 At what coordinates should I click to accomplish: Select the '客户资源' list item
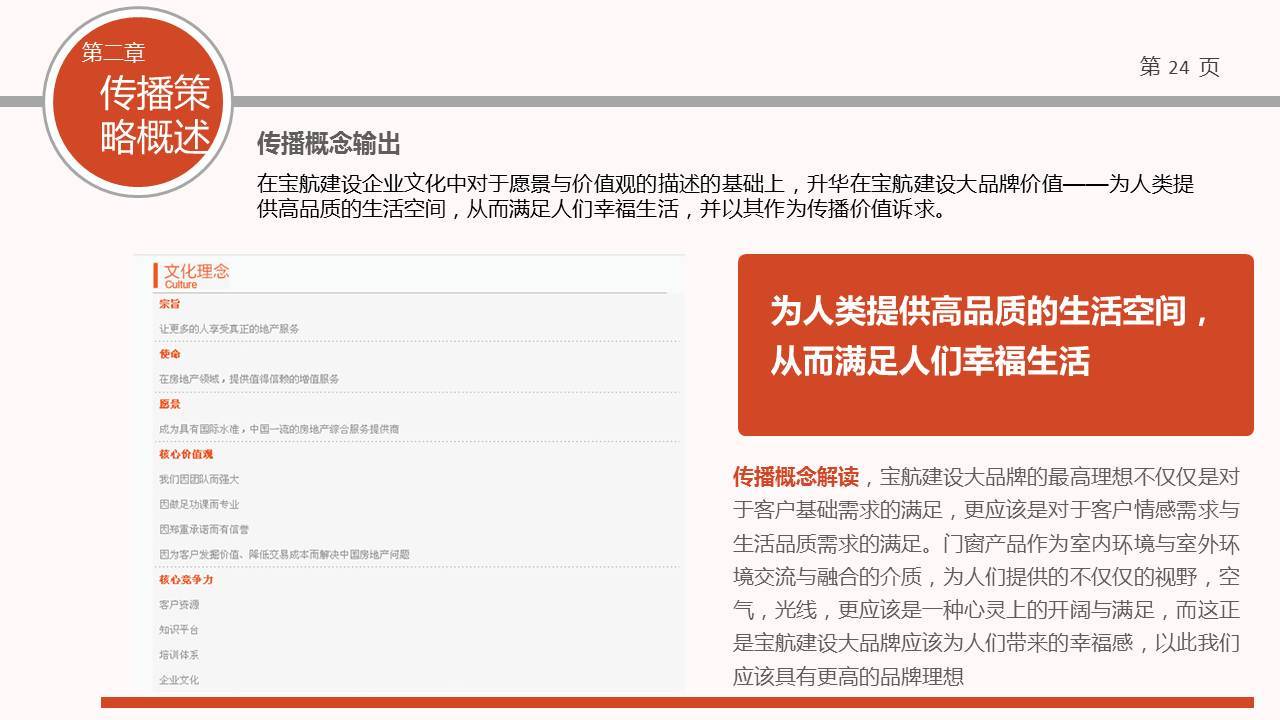tap(179, 605)
